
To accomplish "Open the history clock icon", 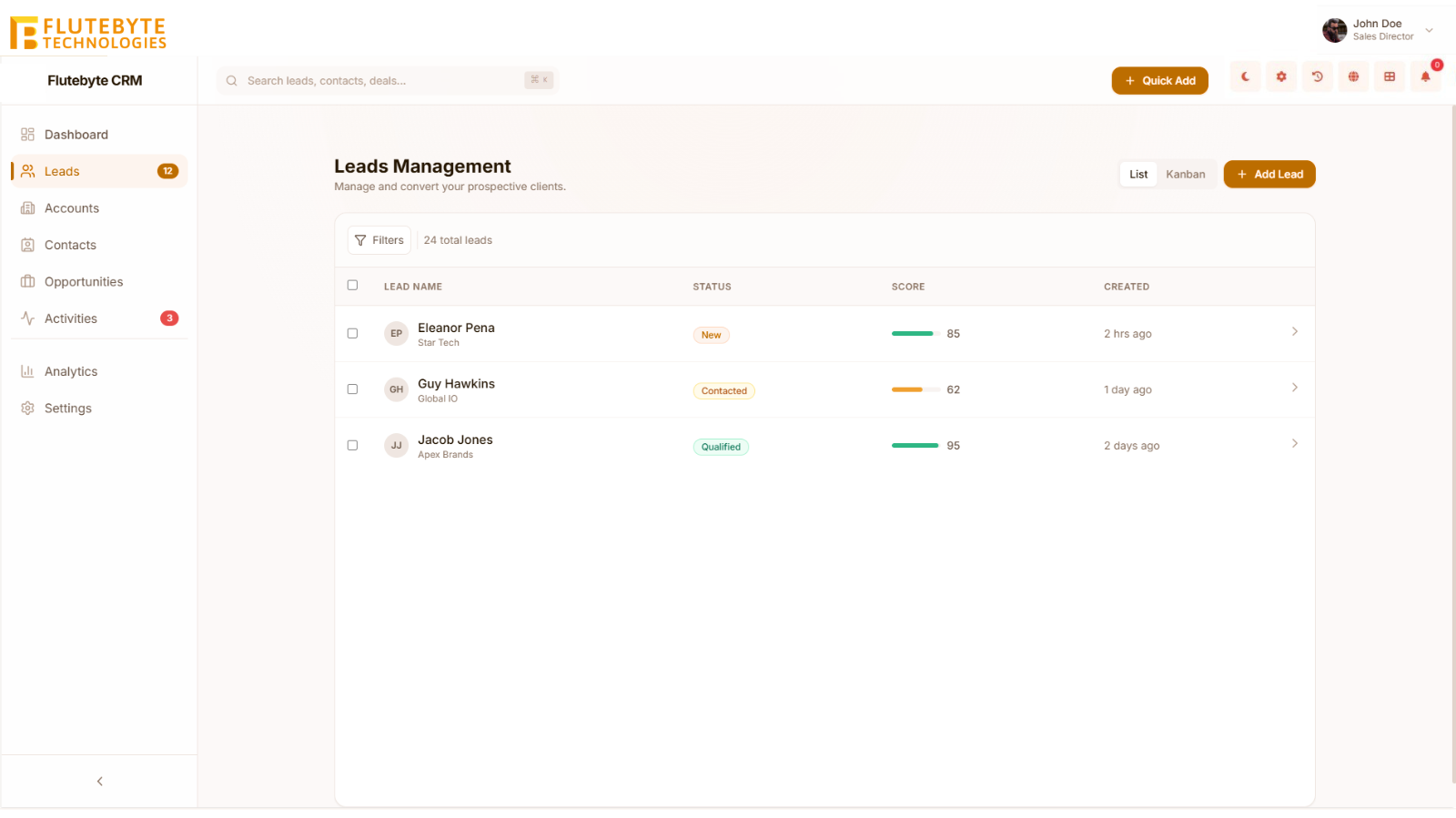I will point(1317,77).
